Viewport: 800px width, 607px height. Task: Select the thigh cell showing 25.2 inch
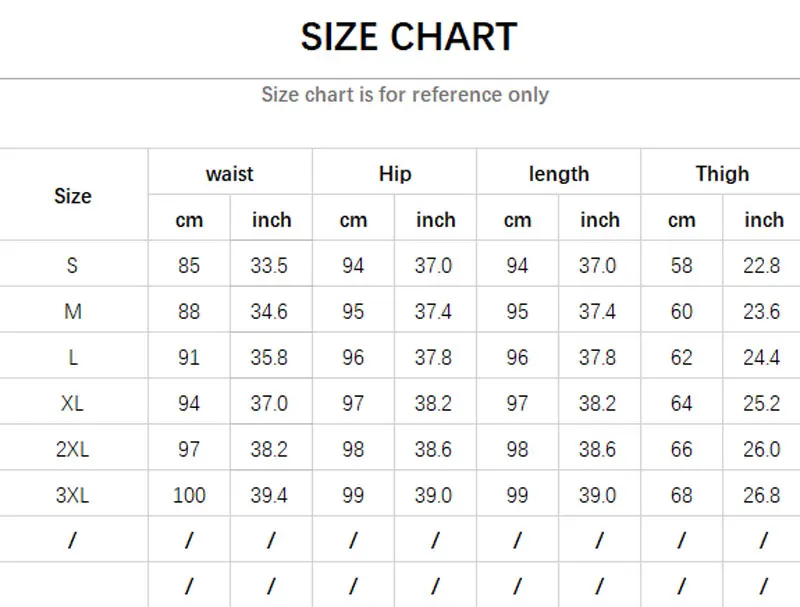(762, 404)
